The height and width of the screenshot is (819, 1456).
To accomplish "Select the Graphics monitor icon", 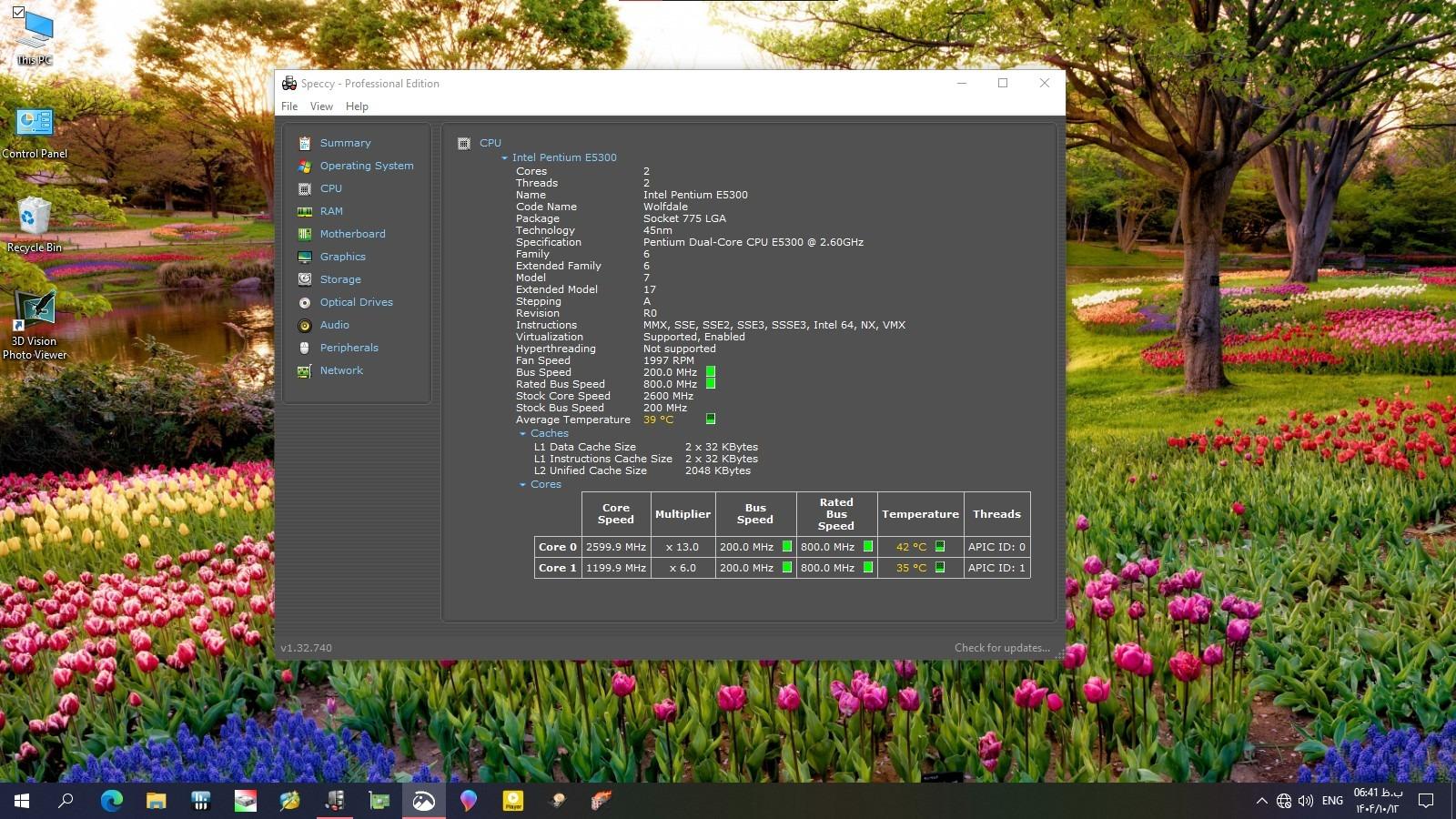I will [x=305, y=257].
